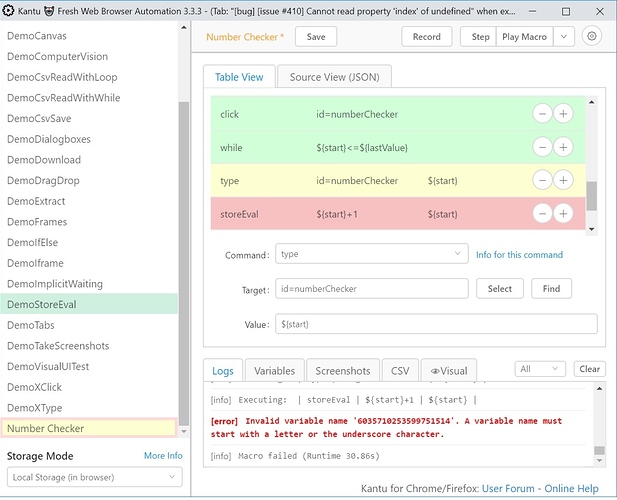Open the Screenshots tab
617x500 pixels.
pyautogui.click(x=343, y=371)
